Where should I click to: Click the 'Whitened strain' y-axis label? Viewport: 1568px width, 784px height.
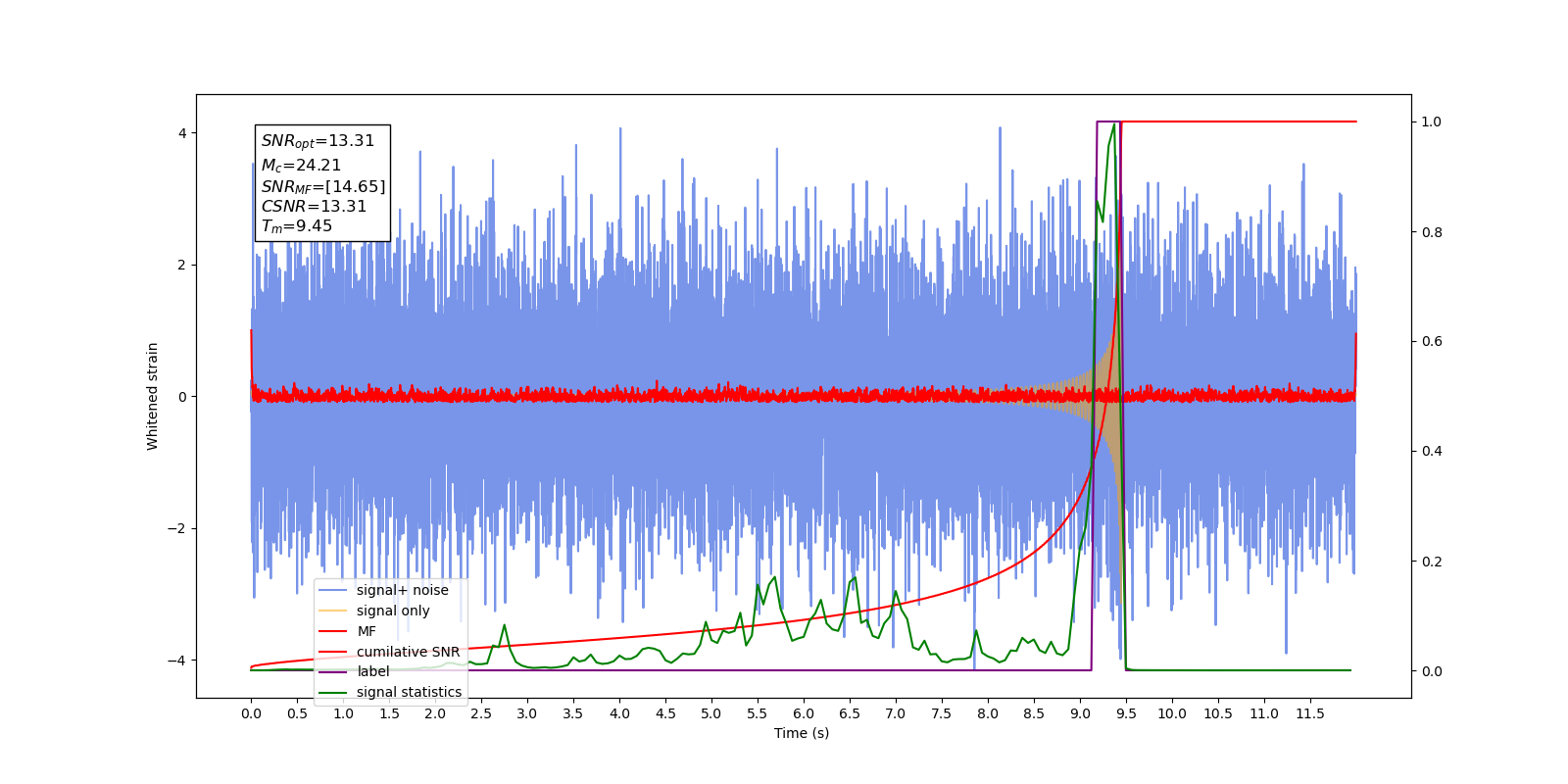click(x=153, y=396)
